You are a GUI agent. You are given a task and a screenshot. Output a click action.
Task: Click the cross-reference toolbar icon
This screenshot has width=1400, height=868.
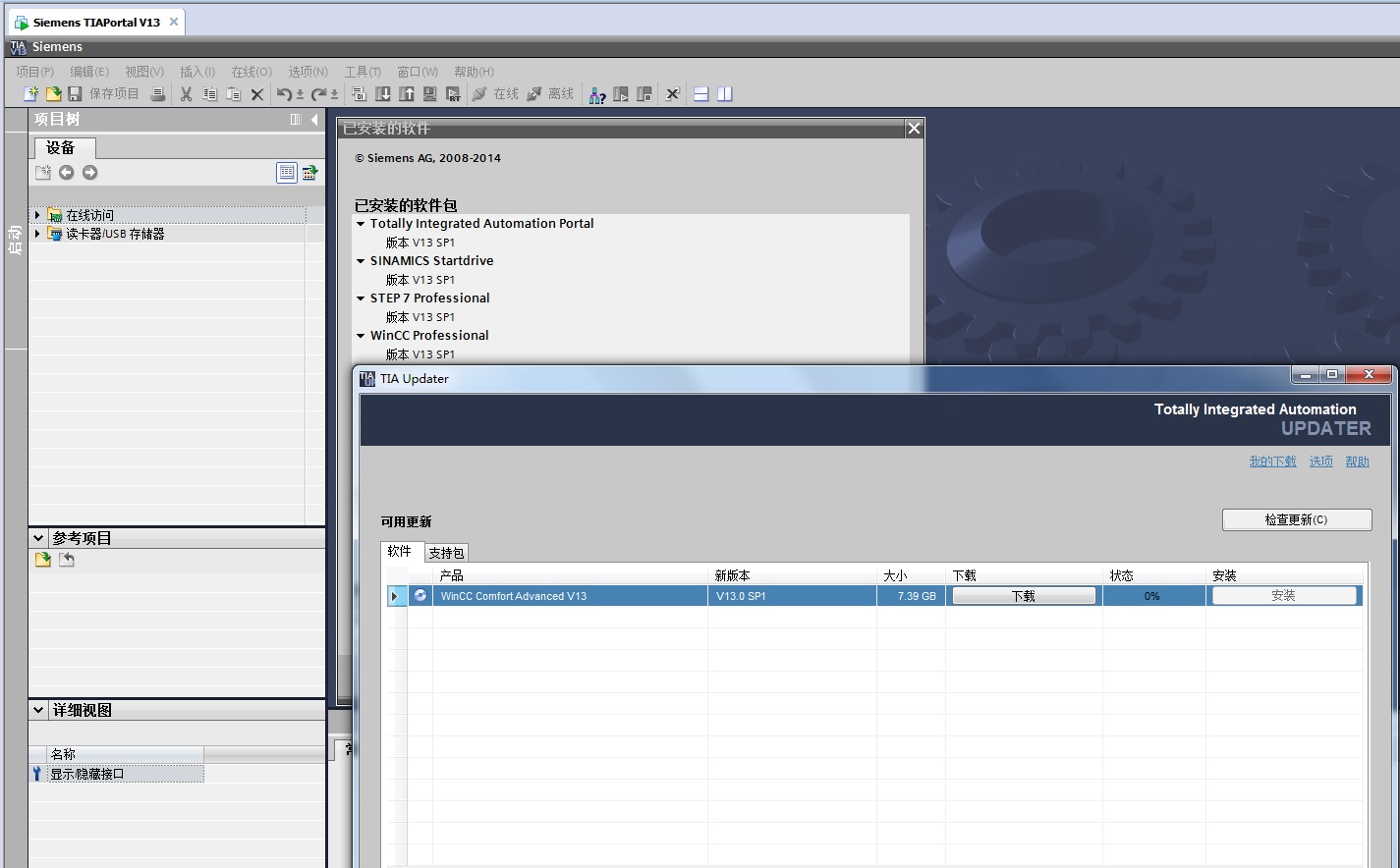point(673,94)
